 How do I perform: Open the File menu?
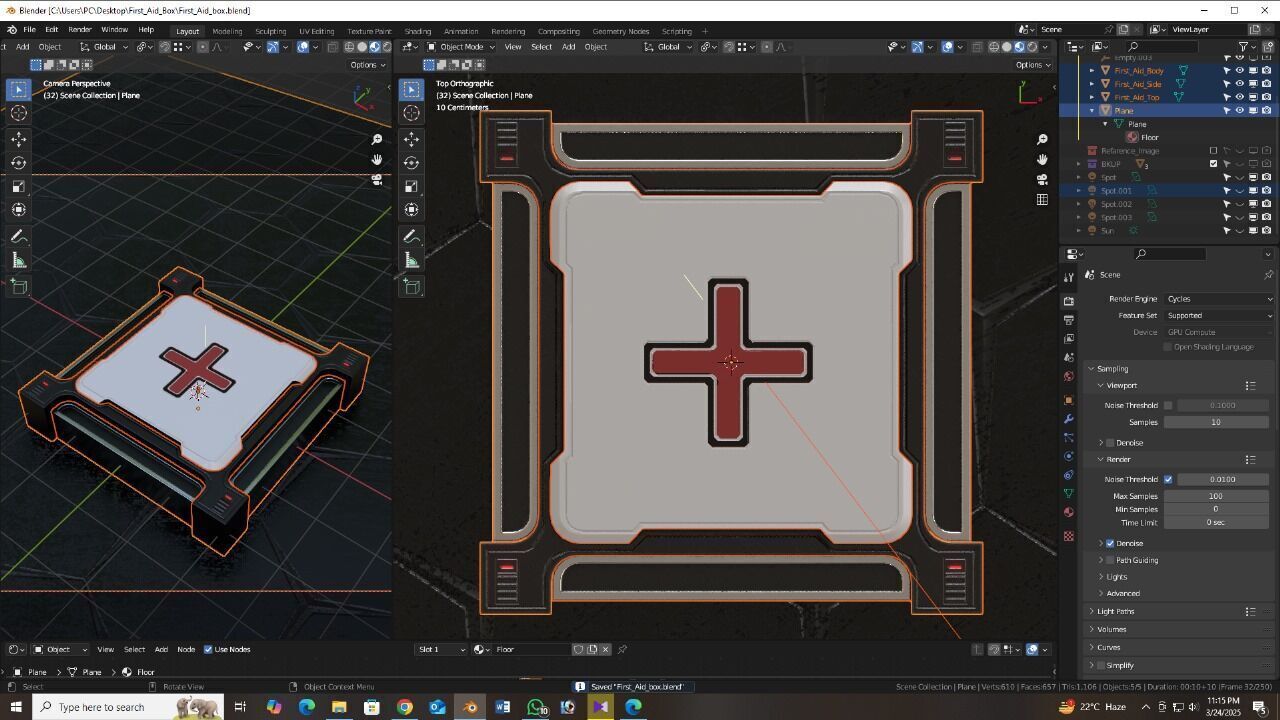coord(29,30)
